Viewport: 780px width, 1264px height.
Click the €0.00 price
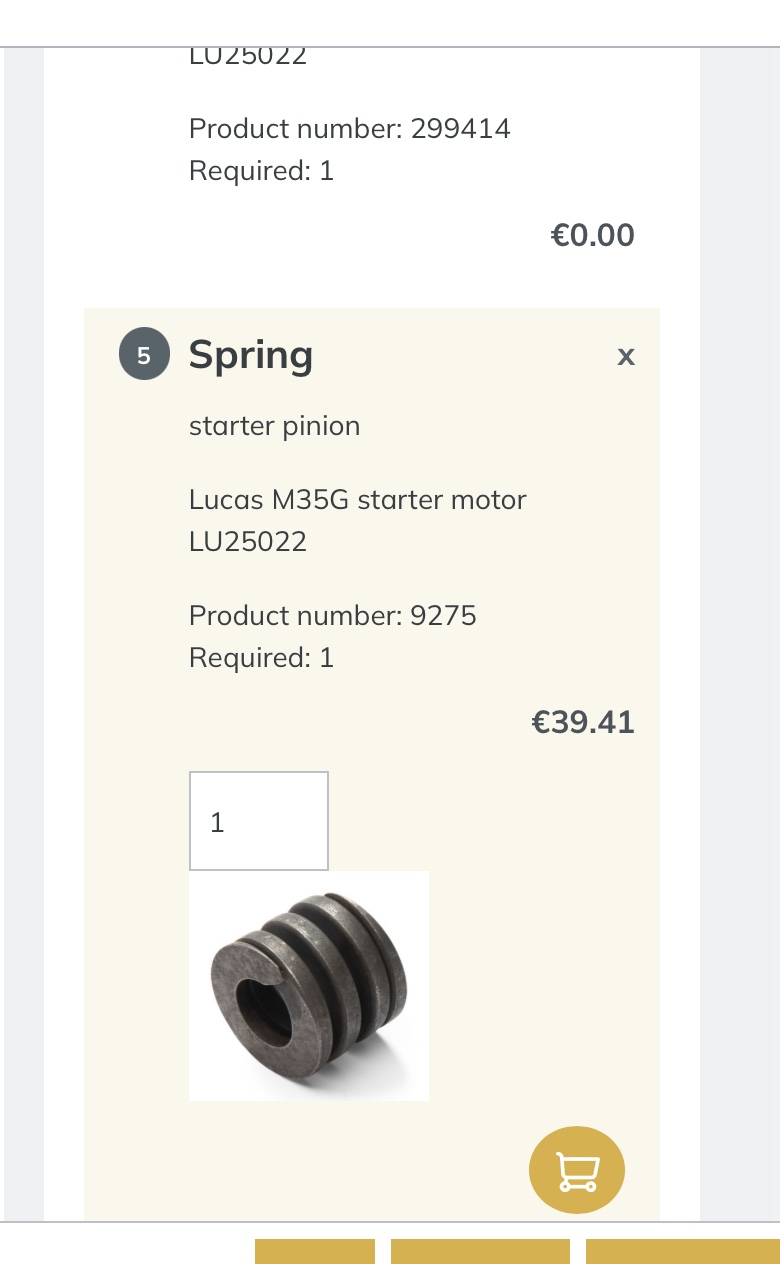593,235
